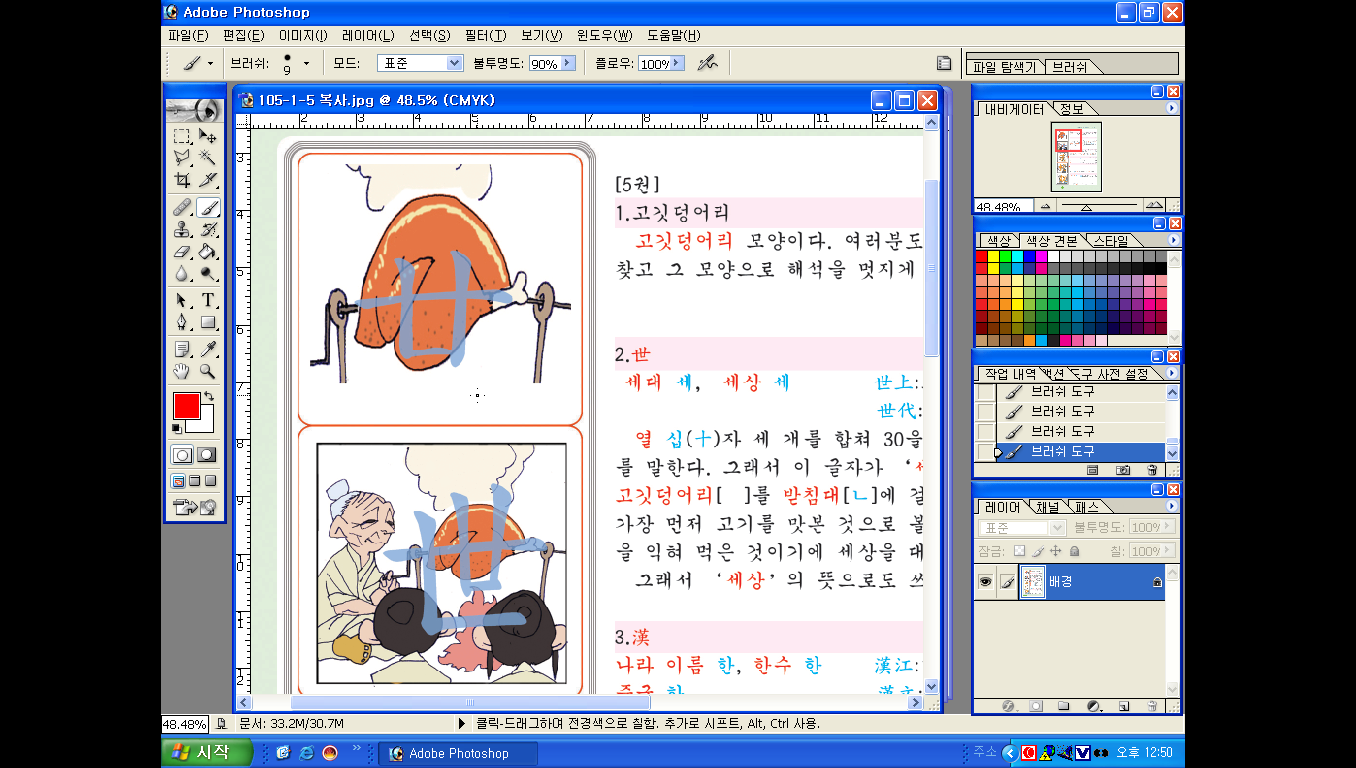
Task: Select the Dodge tool
Action: (208, 274)
